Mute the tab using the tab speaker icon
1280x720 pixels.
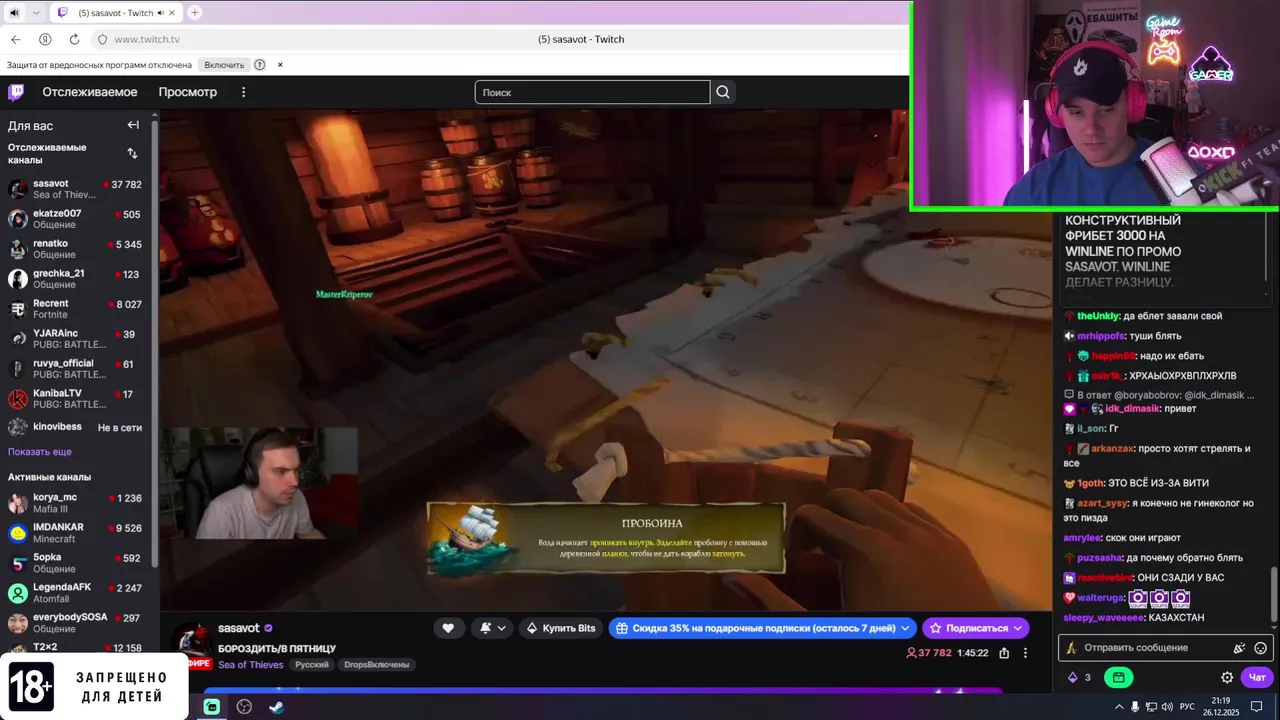(161, 13)
